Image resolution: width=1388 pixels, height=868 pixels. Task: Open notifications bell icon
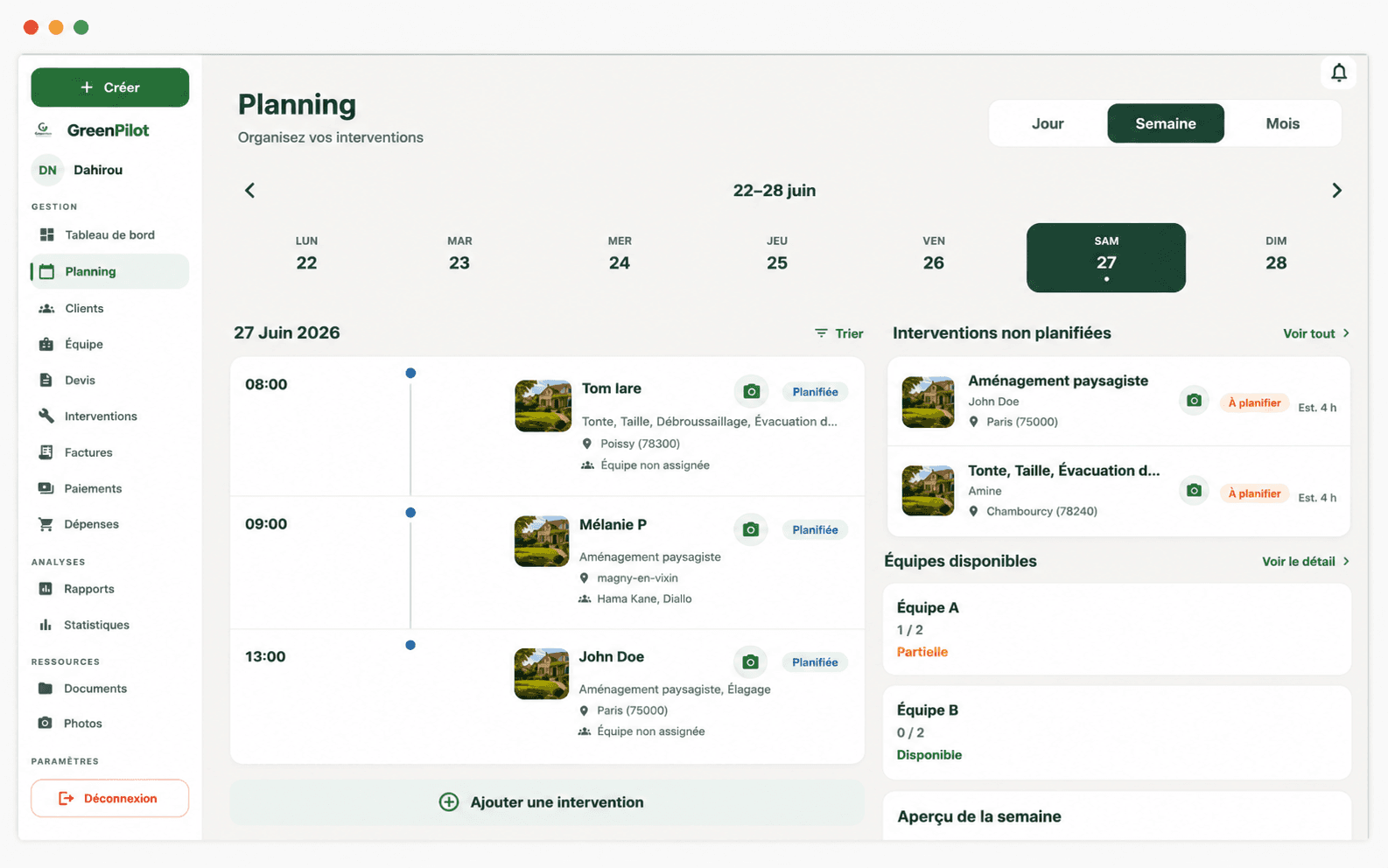click(x=1338, y=73)
